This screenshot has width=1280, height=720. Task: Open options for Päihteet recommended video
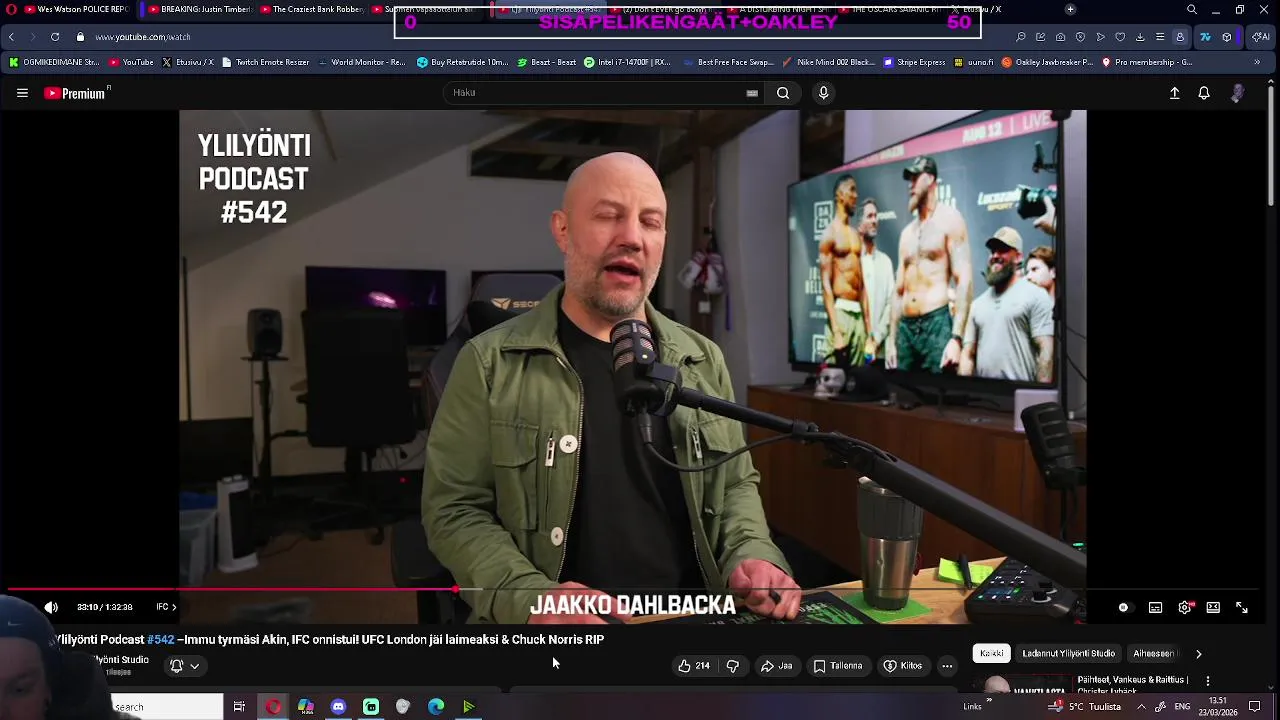[x=1208, y=681]
